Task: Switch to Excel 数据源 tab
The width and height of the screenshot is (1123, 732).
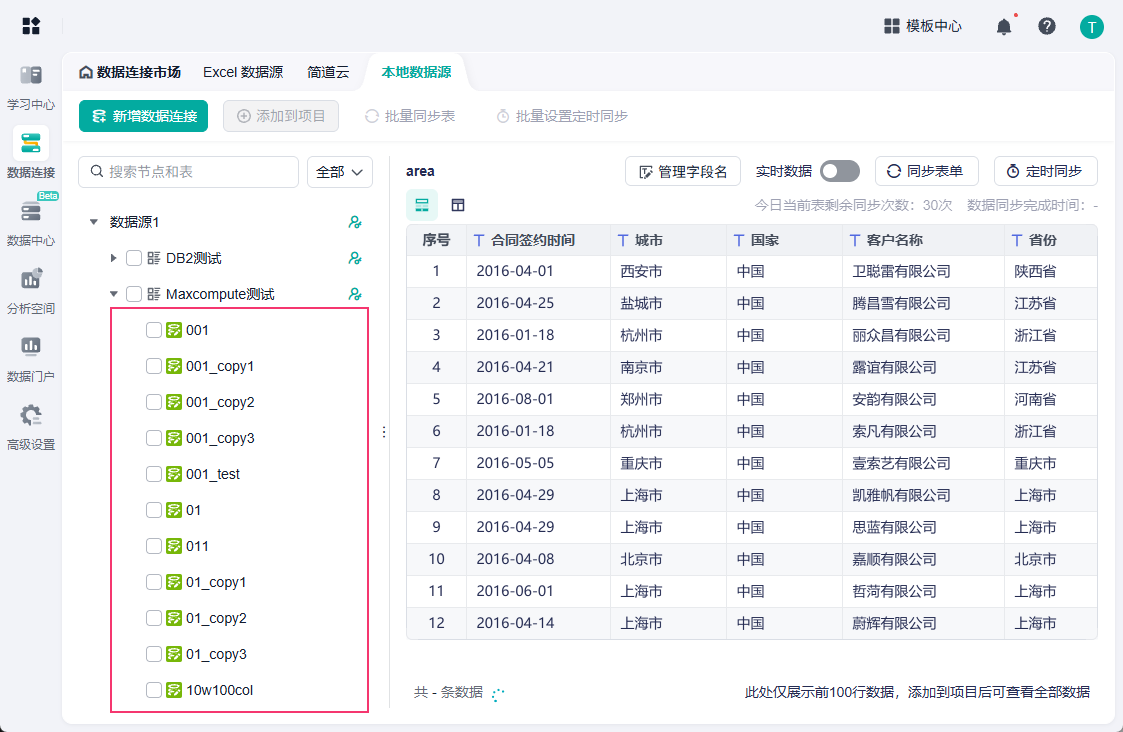Action: (243, 72)
